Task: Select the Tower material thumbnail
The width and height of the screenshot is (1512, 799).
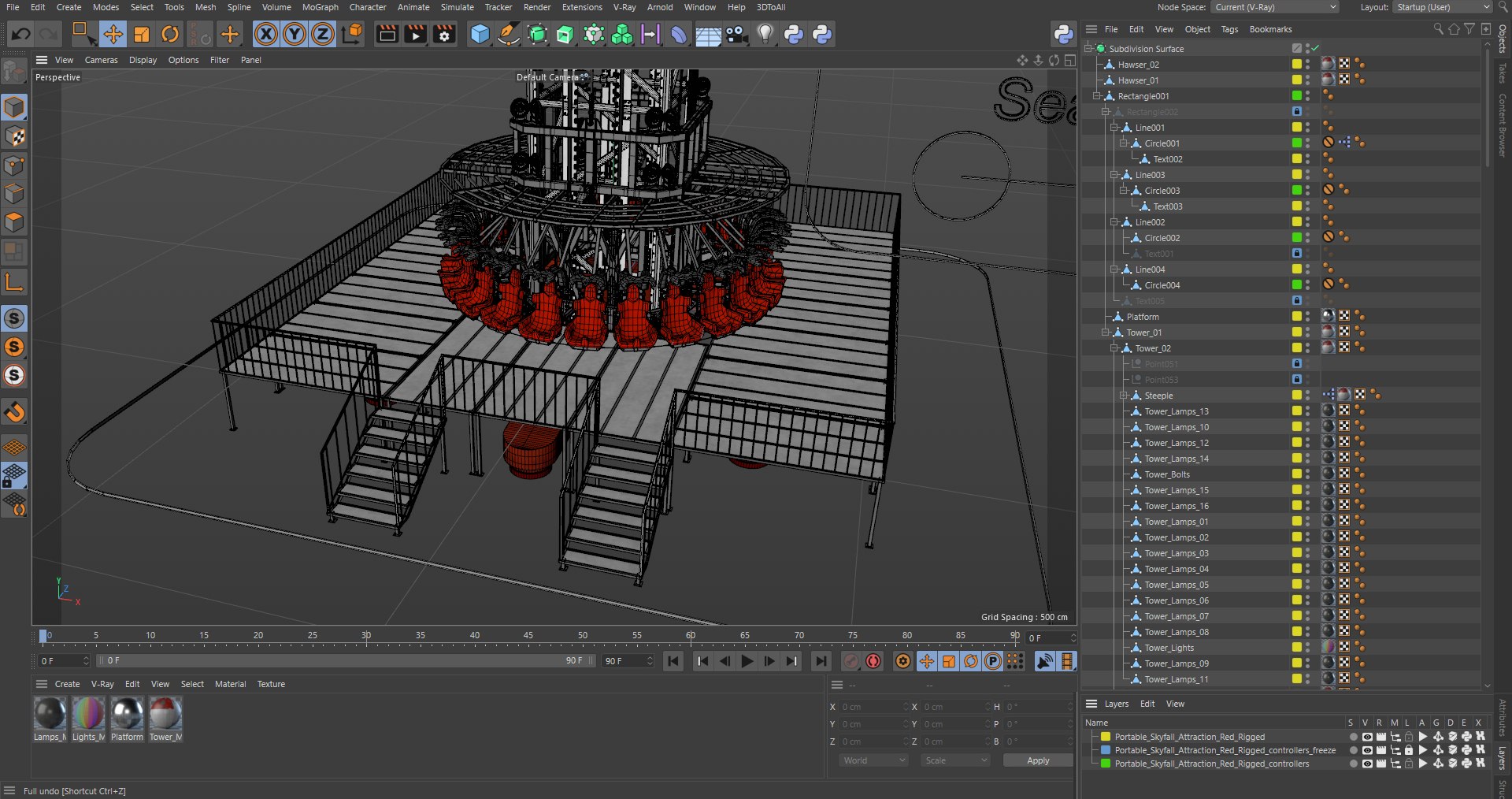Action: (x=165, y=714)
